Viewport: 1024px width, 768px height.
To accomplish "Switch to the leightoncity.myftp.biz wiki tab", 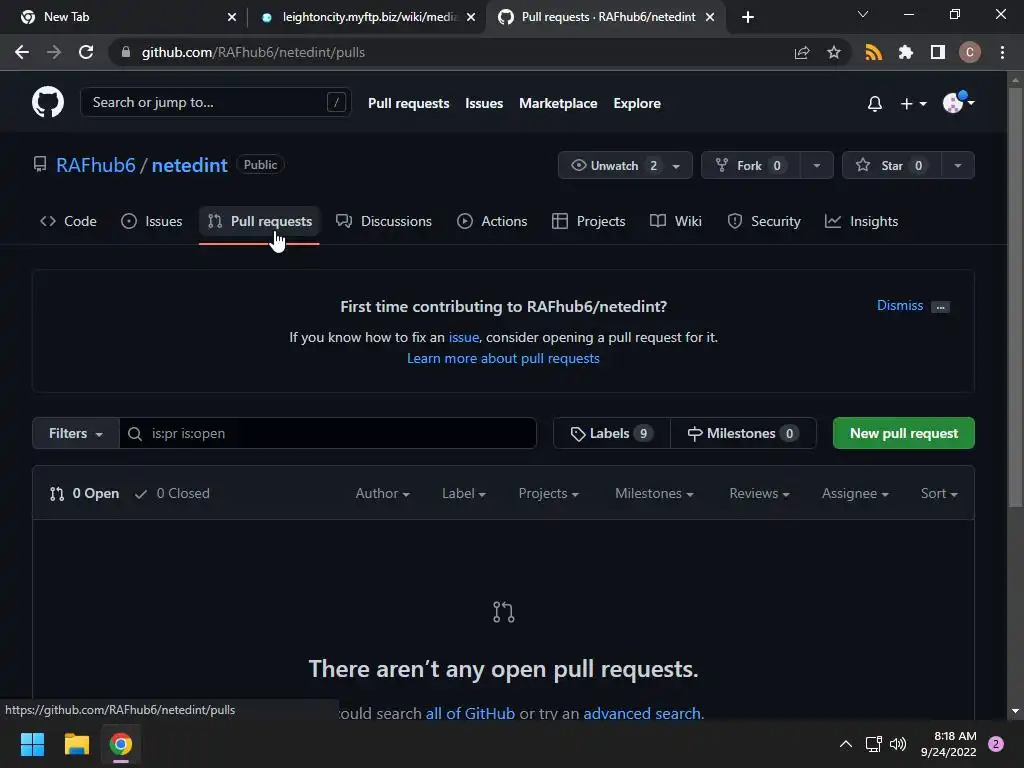I will [x=368, y=17].
